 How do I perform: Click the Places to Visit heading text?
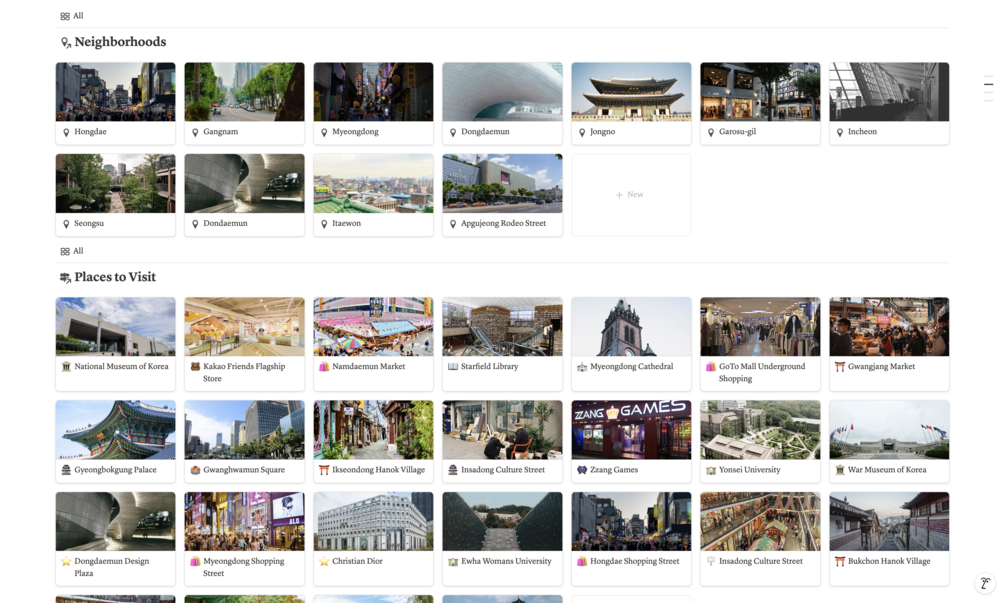click(x=115, y=277)
